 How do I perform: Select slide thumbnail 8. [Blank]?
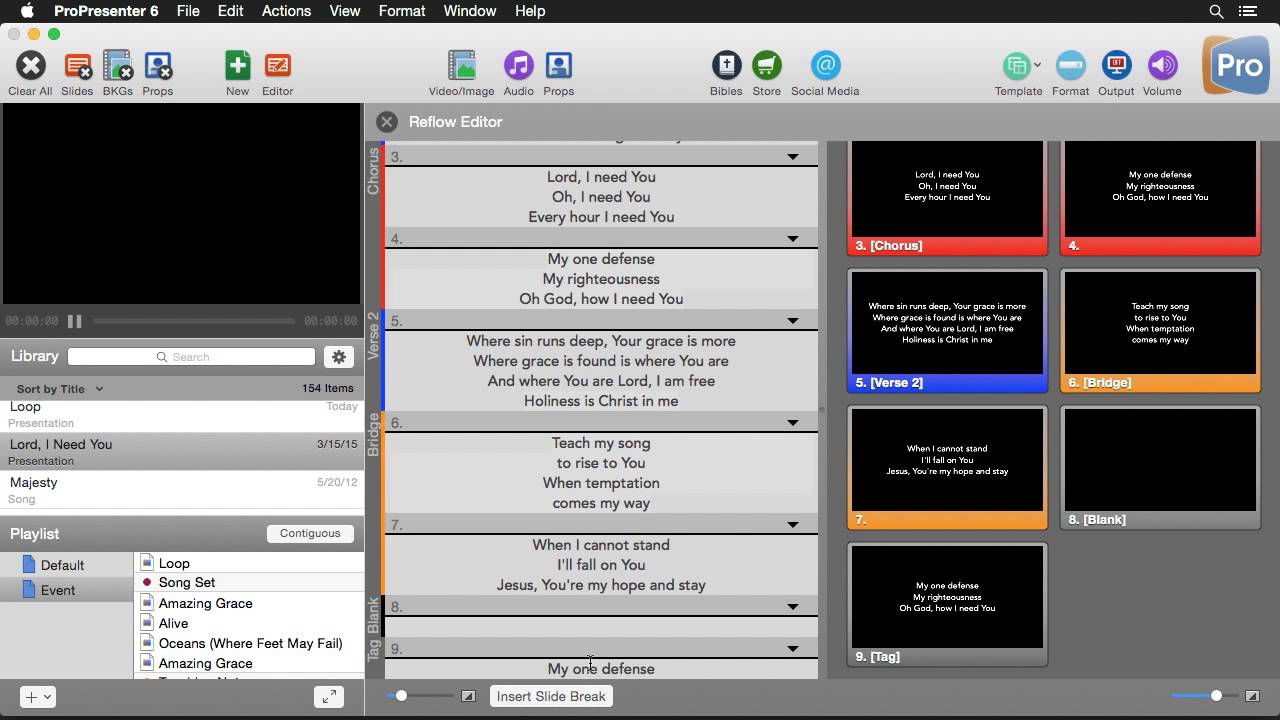(x=1160, y=468)
